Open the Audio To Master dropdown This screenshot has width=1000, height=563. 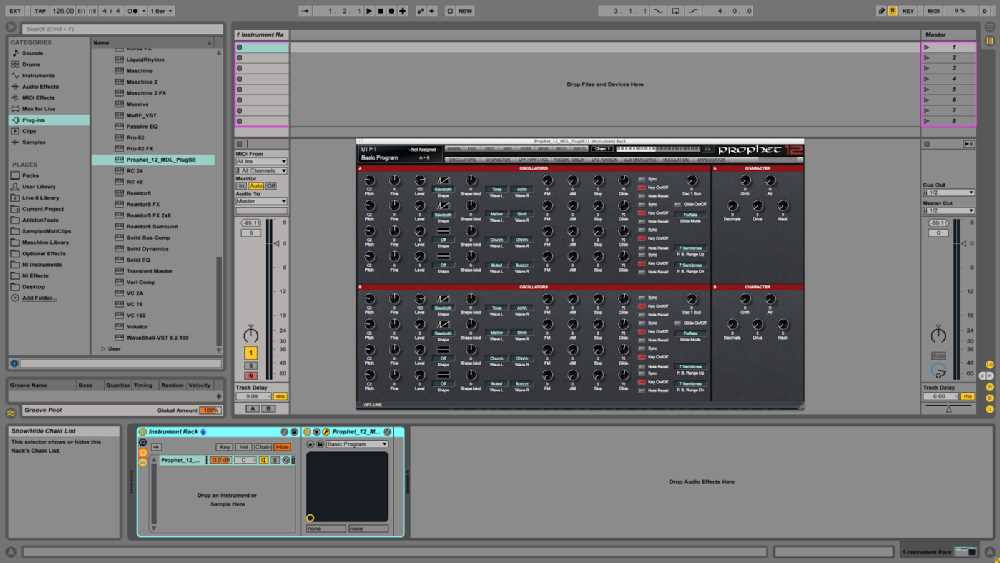(261, 201)
